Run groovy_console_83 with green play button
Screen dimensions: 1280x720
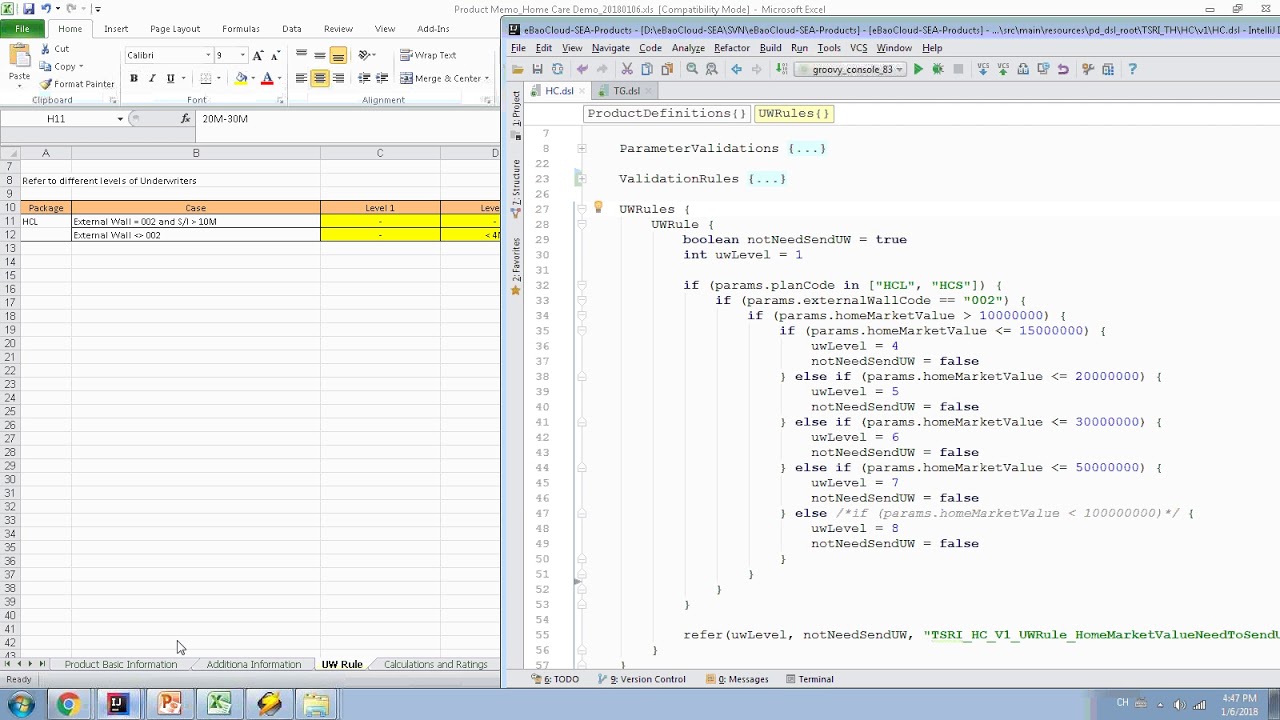click(x=918, y=69)
